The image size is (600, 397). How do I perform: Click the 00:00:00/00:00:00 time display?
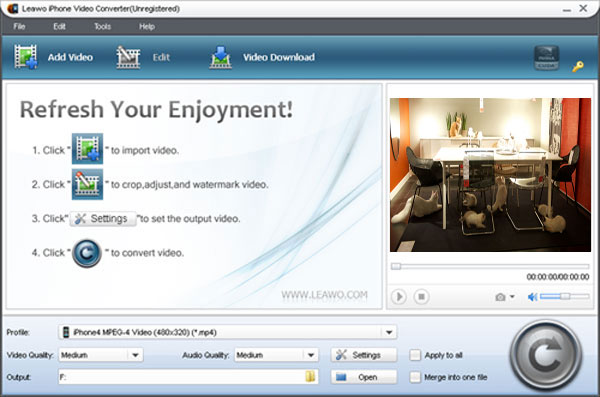pyautogui.click(x=558, y=277)
